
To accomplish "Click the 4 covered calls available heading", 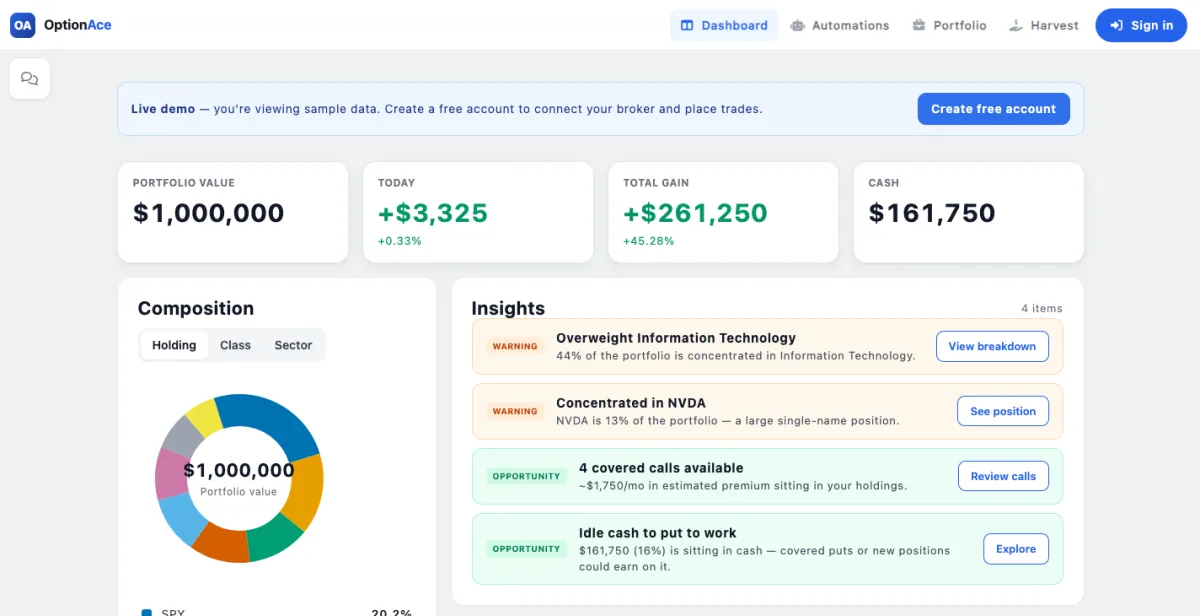I will [661, 468].
